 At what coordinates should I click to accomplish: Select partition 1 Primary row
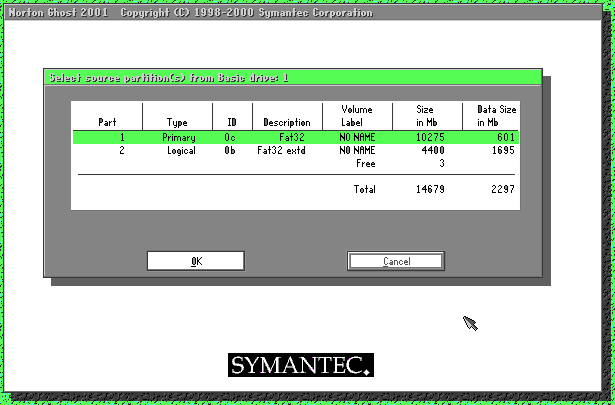[x=296, y=137]
